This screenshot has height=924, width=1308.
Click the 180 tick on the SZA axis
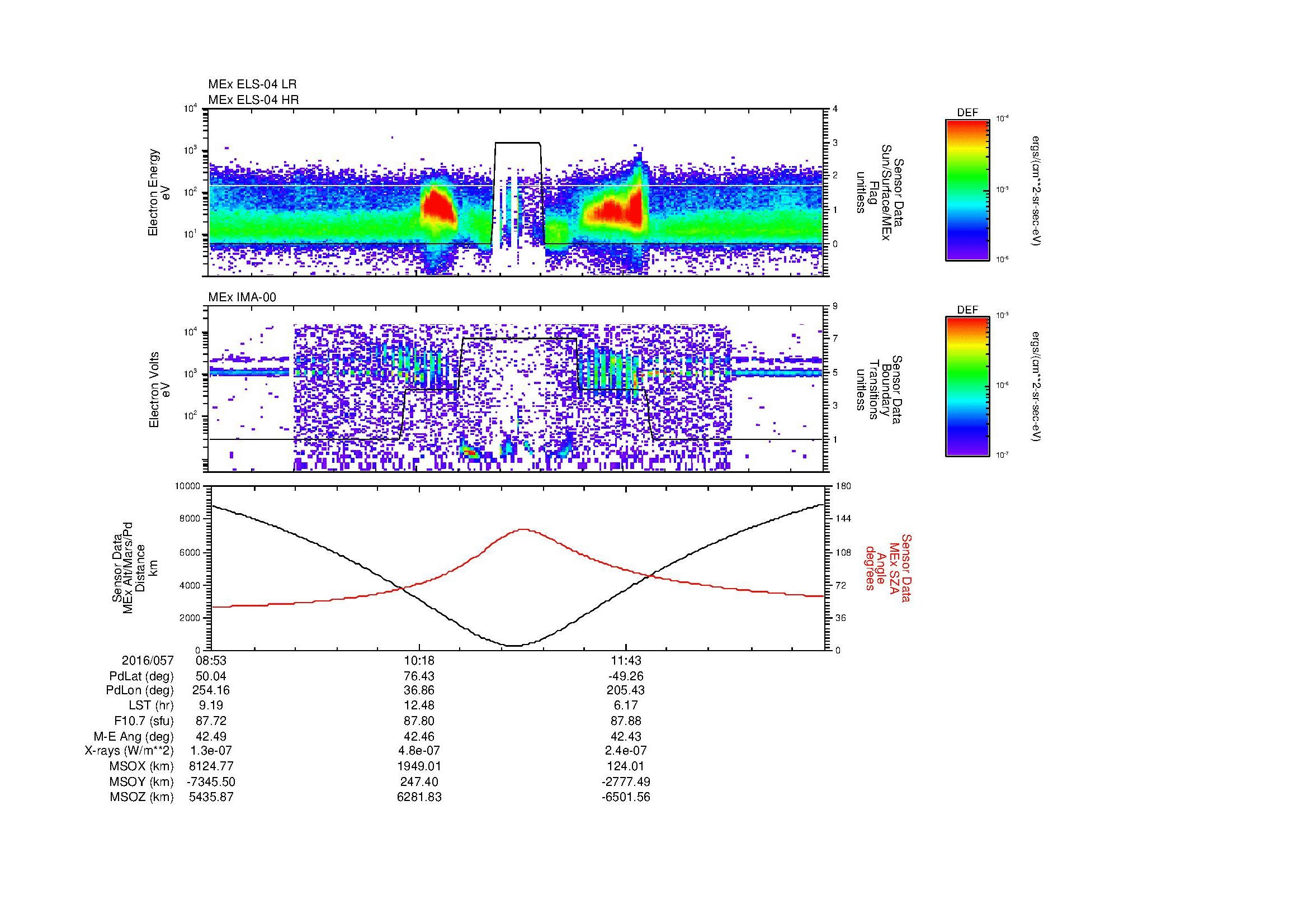pos(844,486)
